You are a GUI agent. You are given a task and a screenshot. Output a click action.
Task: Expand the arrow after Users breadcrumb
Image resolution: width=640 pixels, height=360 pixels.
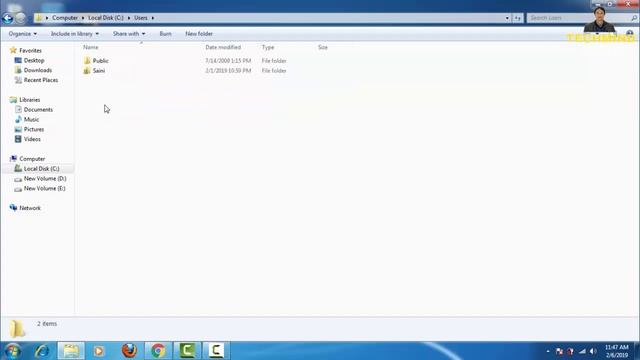pos(153,18)
